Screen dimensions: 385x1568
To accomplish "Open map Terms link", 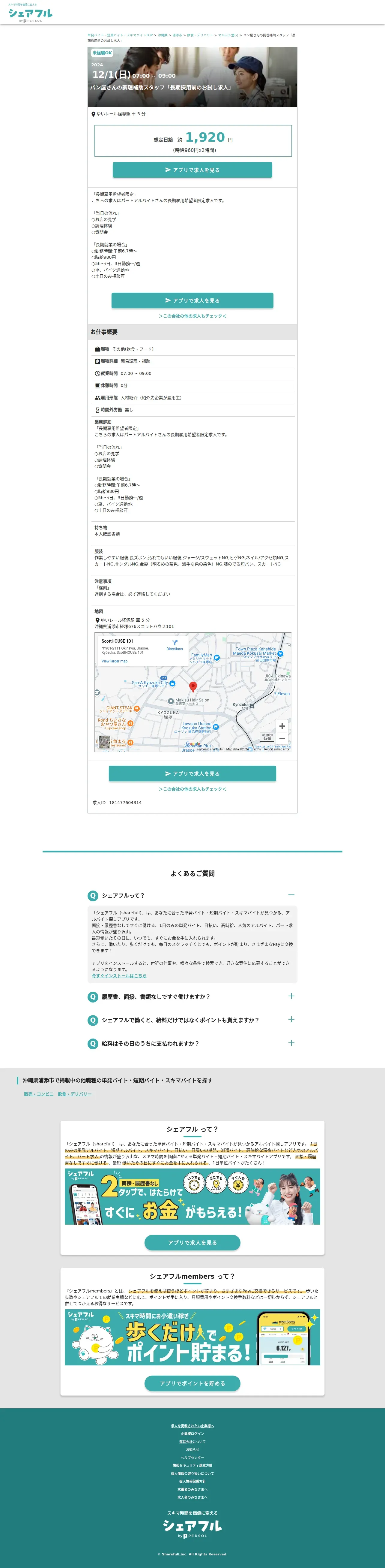I will point(257,749).
